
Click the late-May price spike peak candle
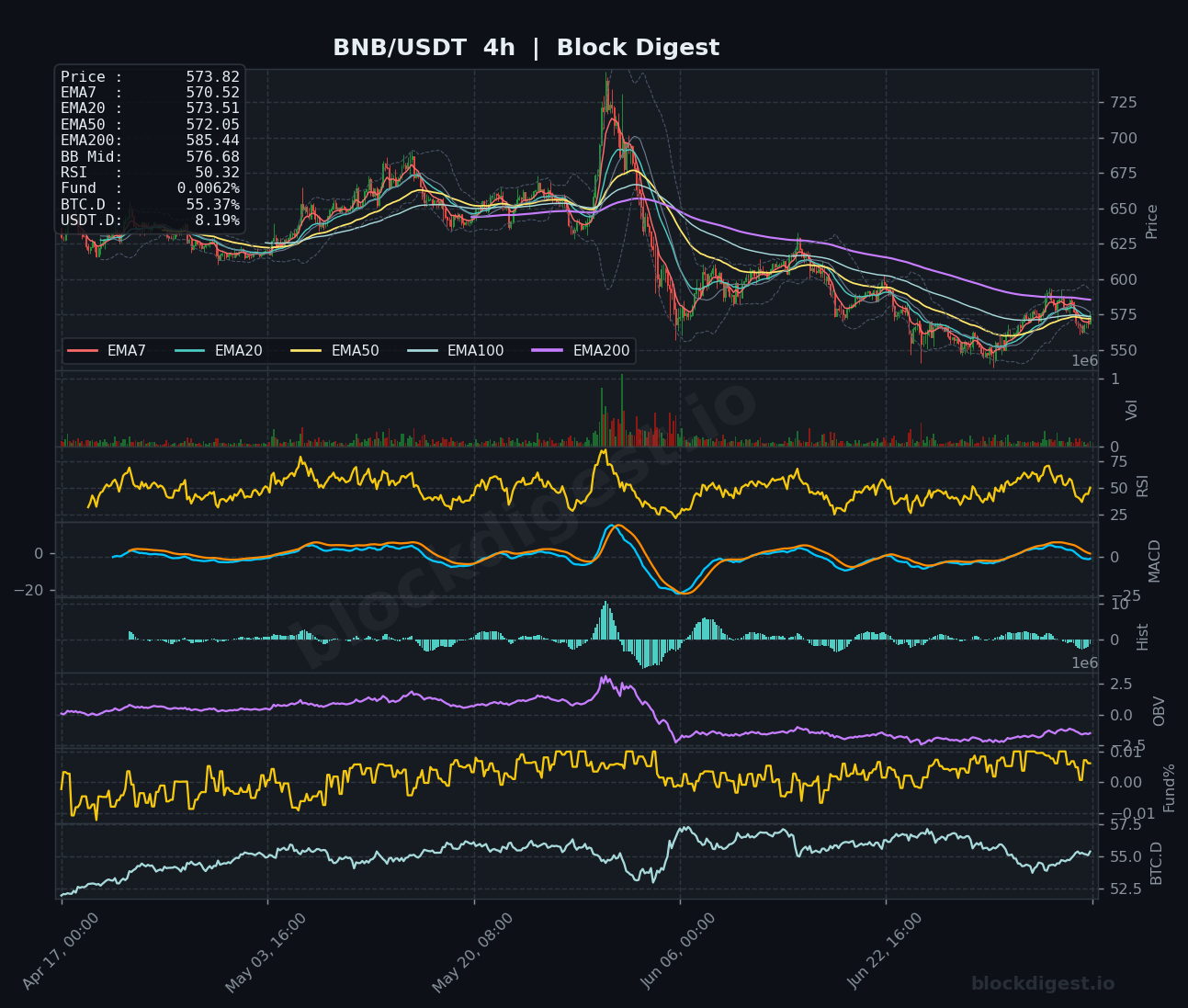tap(607, 96)
